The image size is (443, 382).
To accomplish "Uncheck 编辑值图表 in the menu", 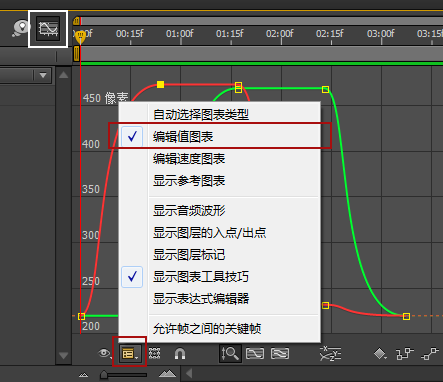I will (x=220, y=136).
